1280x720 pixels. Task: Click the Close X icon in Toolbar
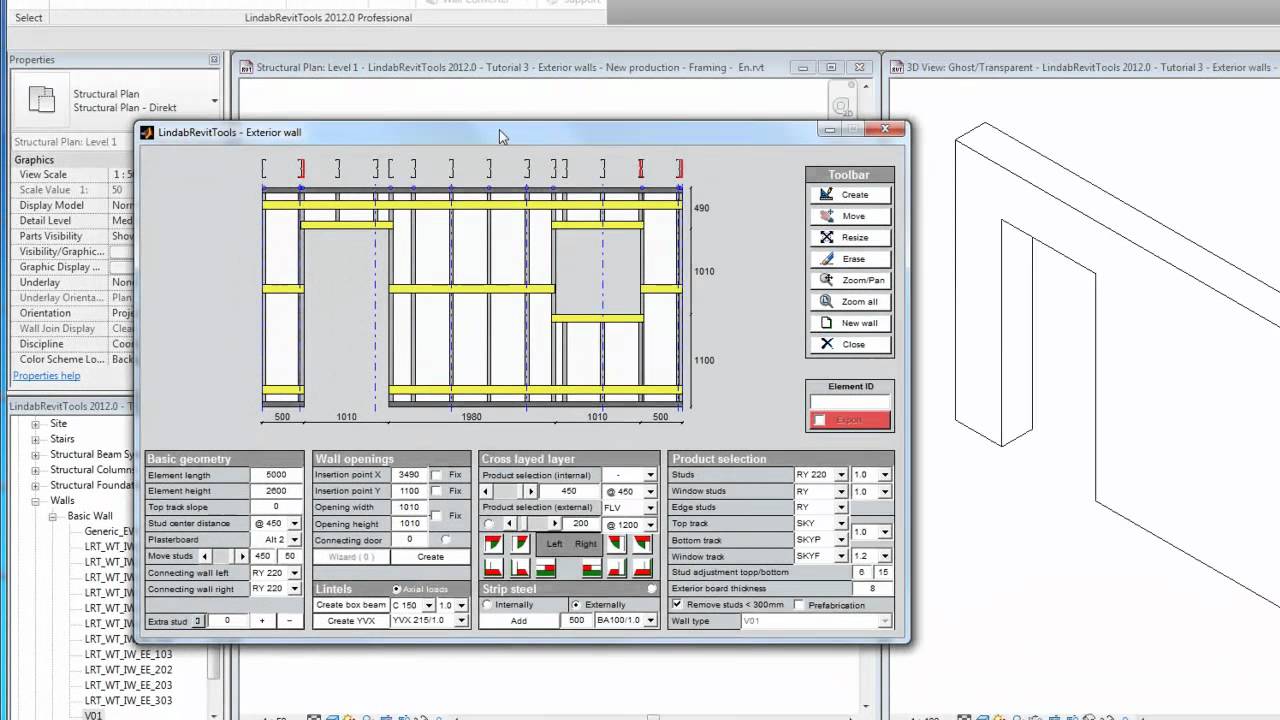point(826,344)
